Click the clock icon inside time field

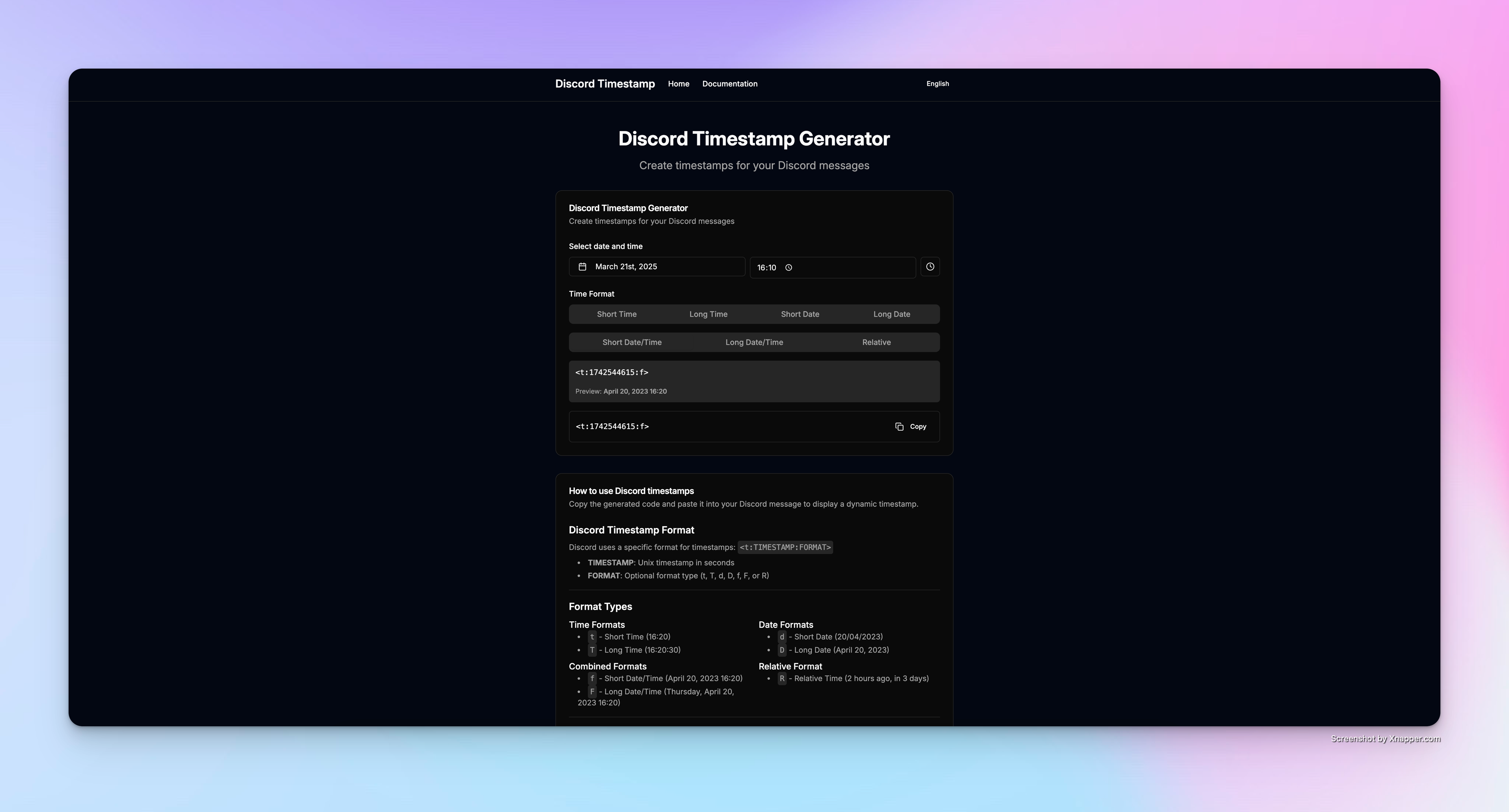[788, 268]
